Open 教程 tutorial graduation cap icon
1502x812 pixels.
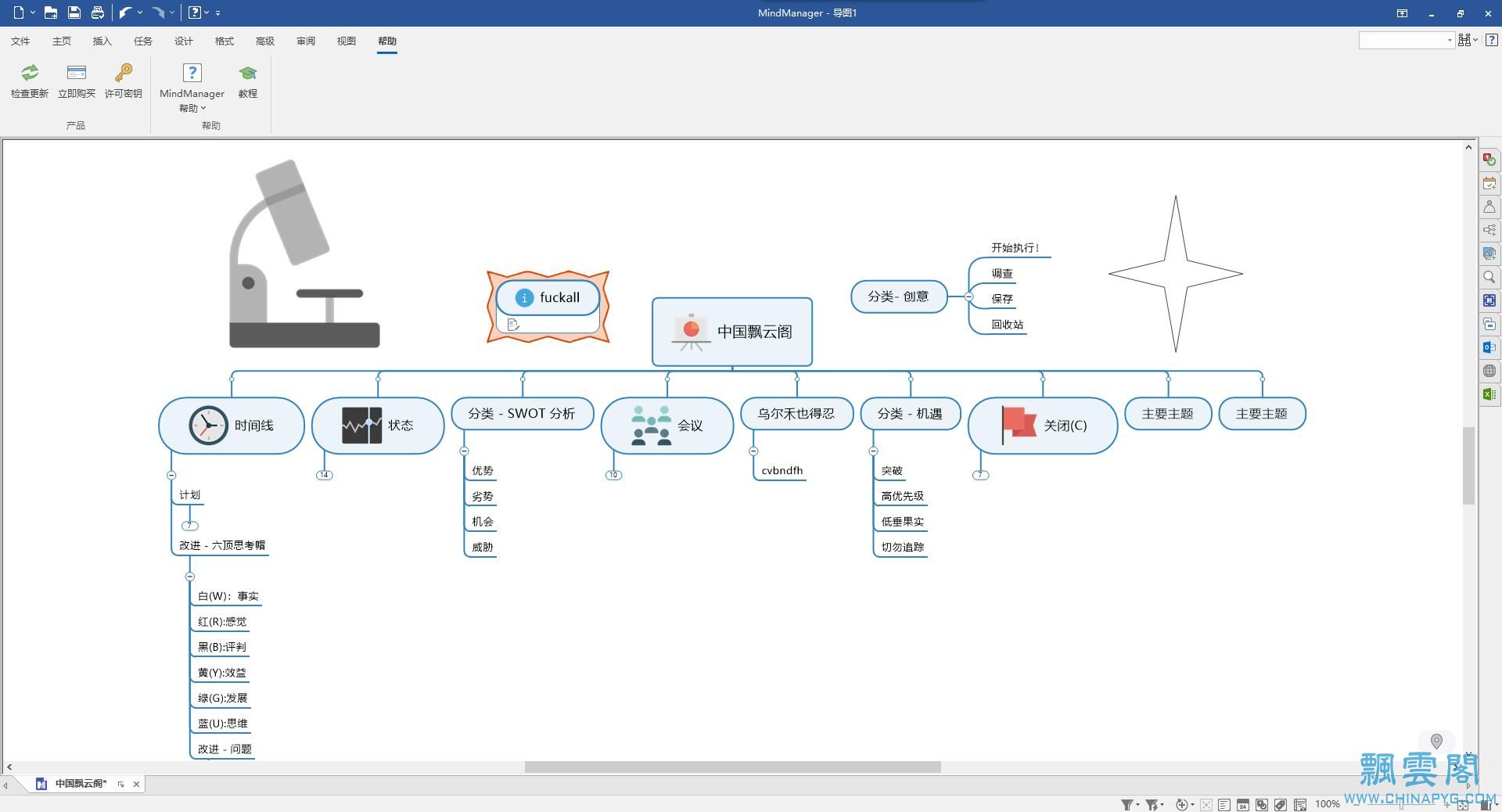point(248,73)
